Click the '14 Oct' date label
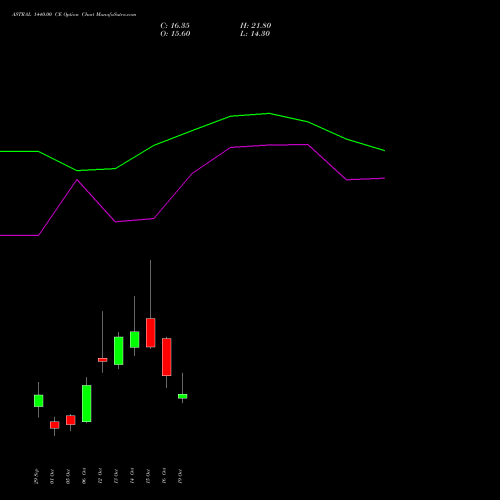 coord(132,476)
